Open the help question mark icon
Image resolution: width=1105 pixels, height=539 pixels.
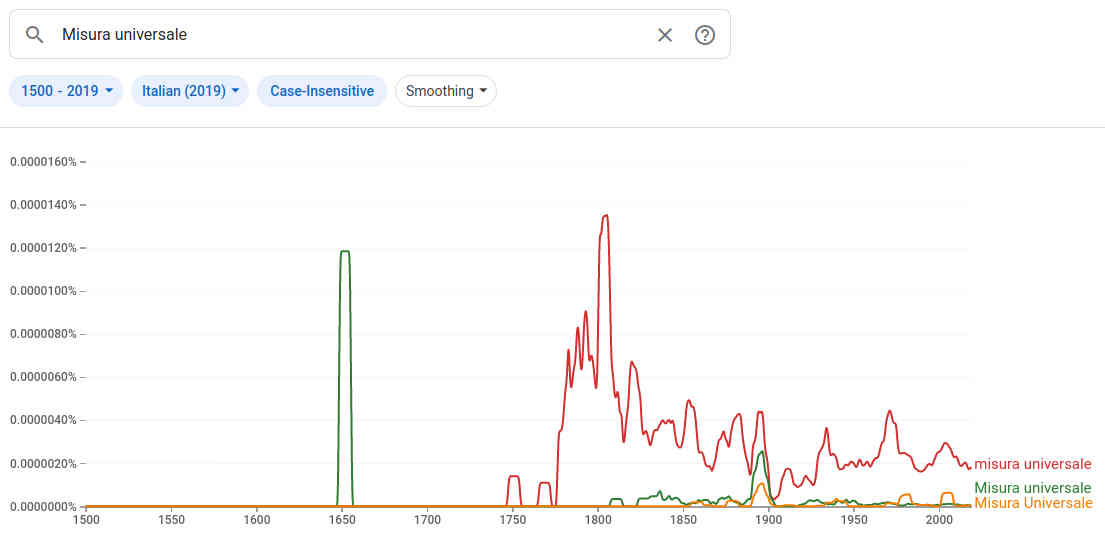(705, 35)
